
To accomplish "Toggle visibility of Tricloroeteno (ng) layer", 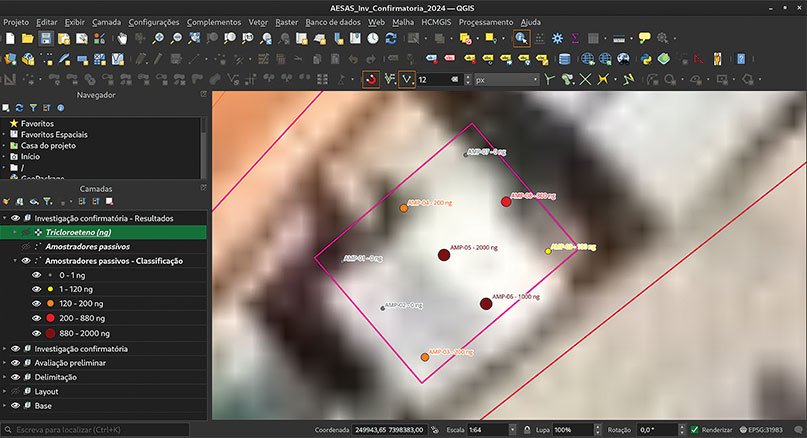I will pos(26,233).
